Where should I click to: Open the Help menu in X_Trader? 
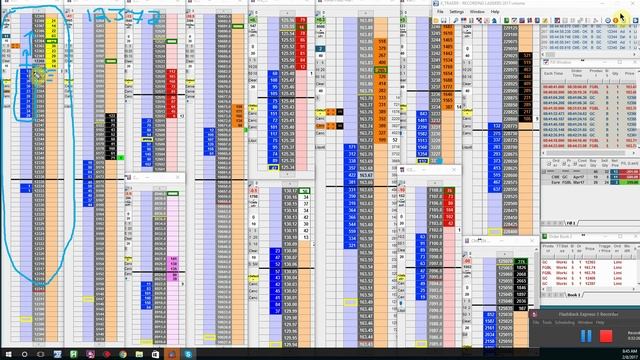click(495, 12)
